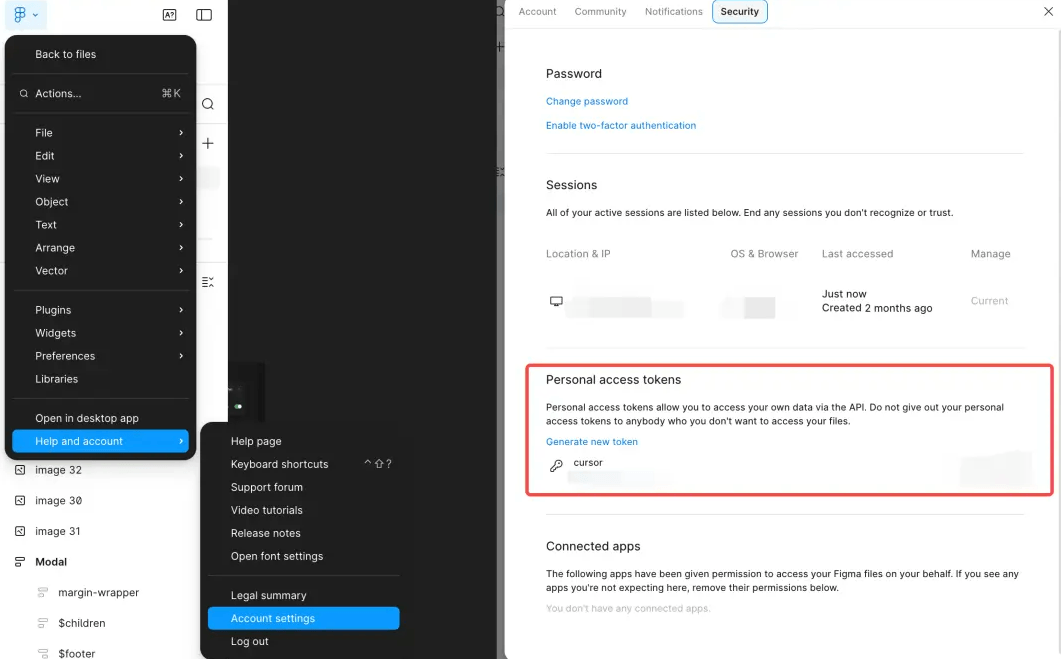Click the image 30 layer icon
This screenshot has height=659, width=1061.
(x=20, y=501)
